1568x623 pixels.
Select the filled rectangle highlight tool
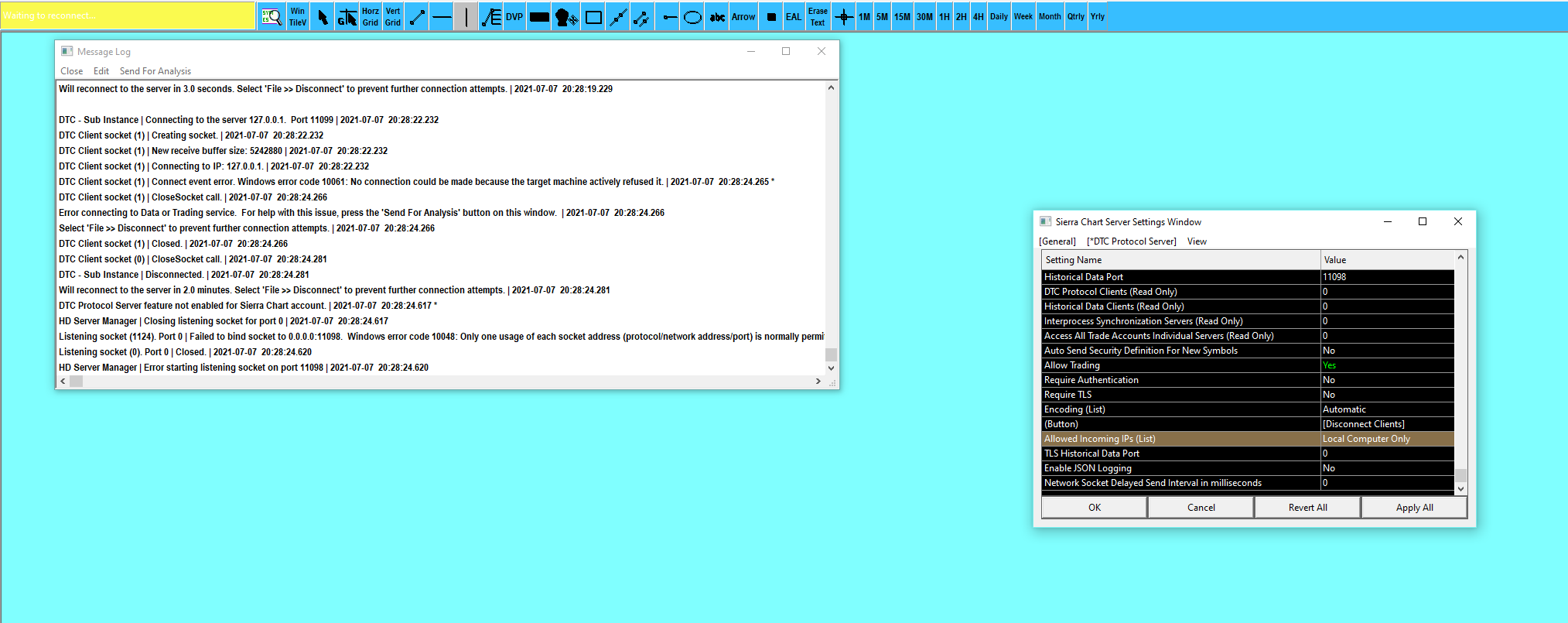539,16
